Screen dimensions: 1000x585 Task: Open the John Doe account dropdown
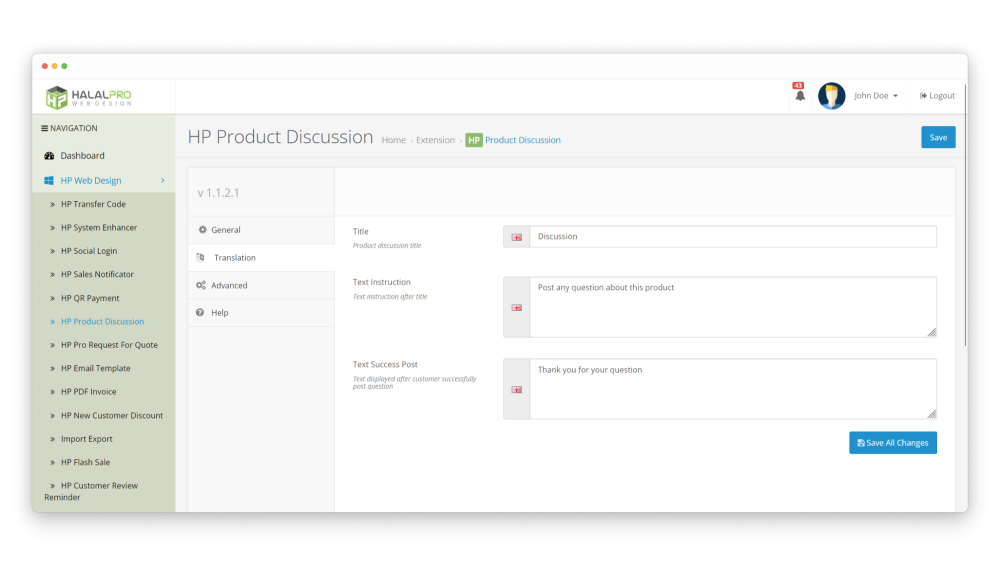point(875,96)
